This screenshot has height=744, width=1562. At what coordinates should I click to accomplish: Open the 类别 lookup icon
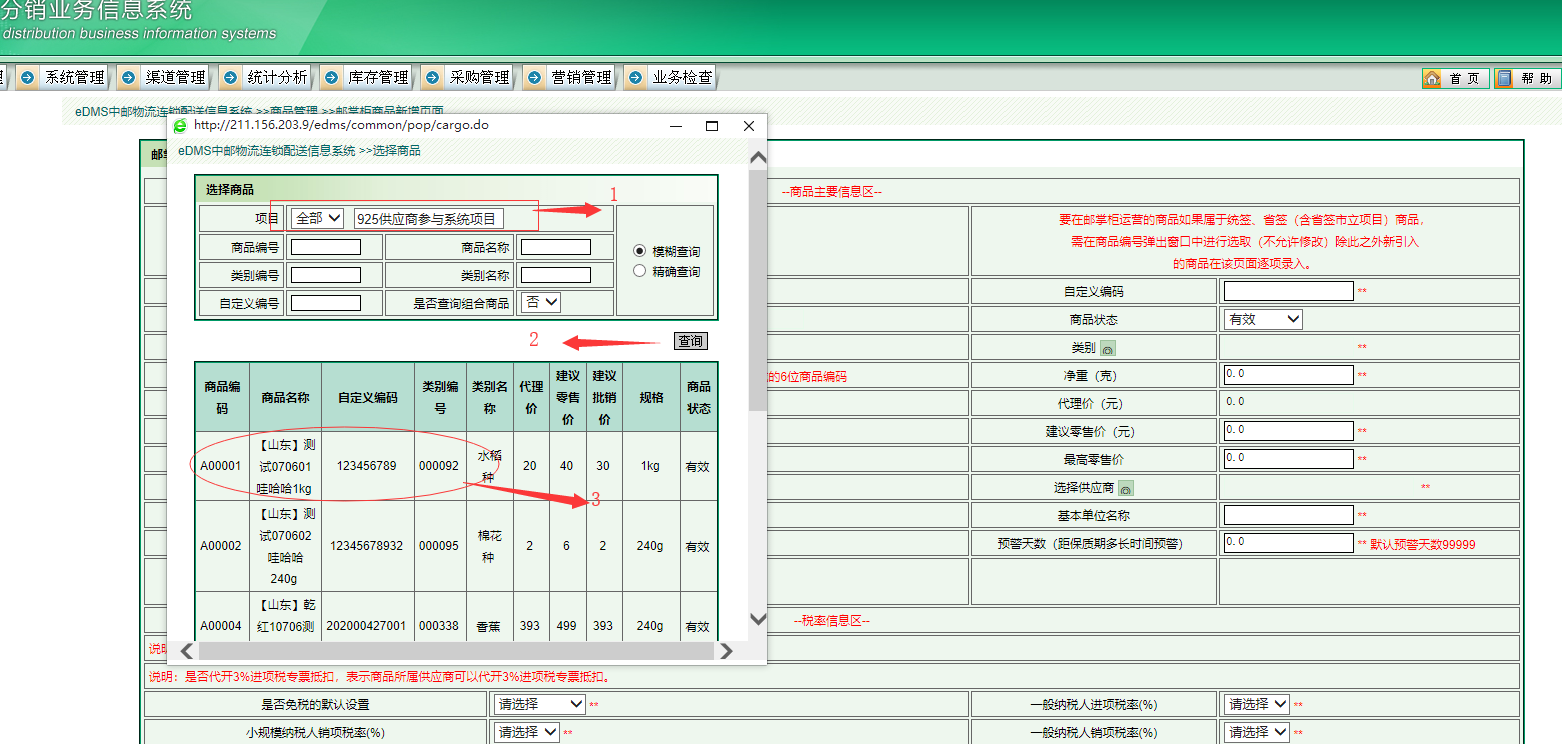[x=1108, y=348]
